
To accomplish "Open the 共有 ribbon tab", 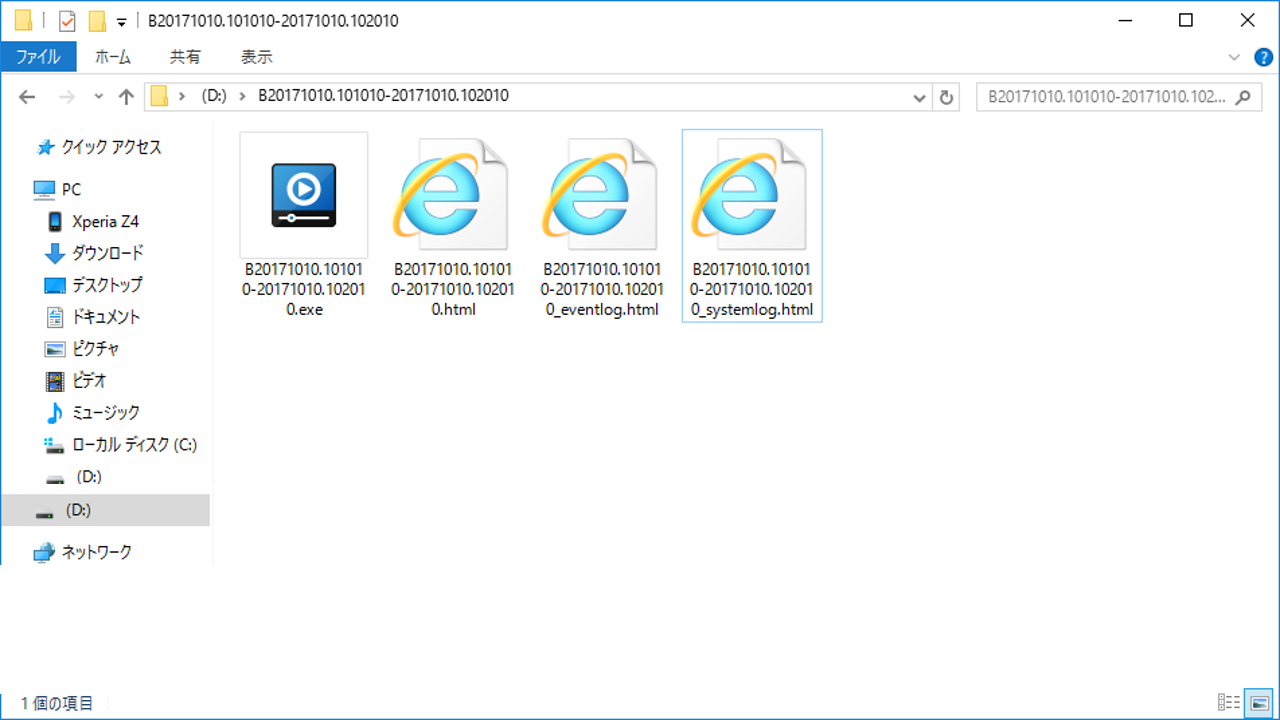I will coord(185,57).
